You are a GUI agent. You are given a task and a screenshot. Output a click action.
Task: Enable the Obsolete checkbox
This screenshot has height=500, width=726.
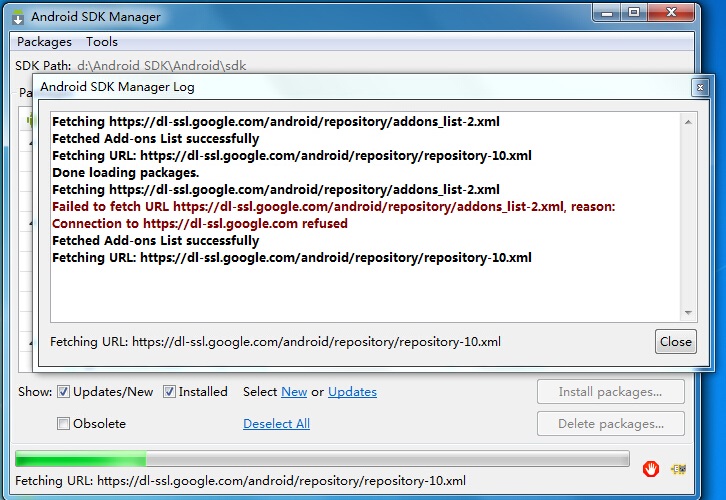click(x=63, y=423)
